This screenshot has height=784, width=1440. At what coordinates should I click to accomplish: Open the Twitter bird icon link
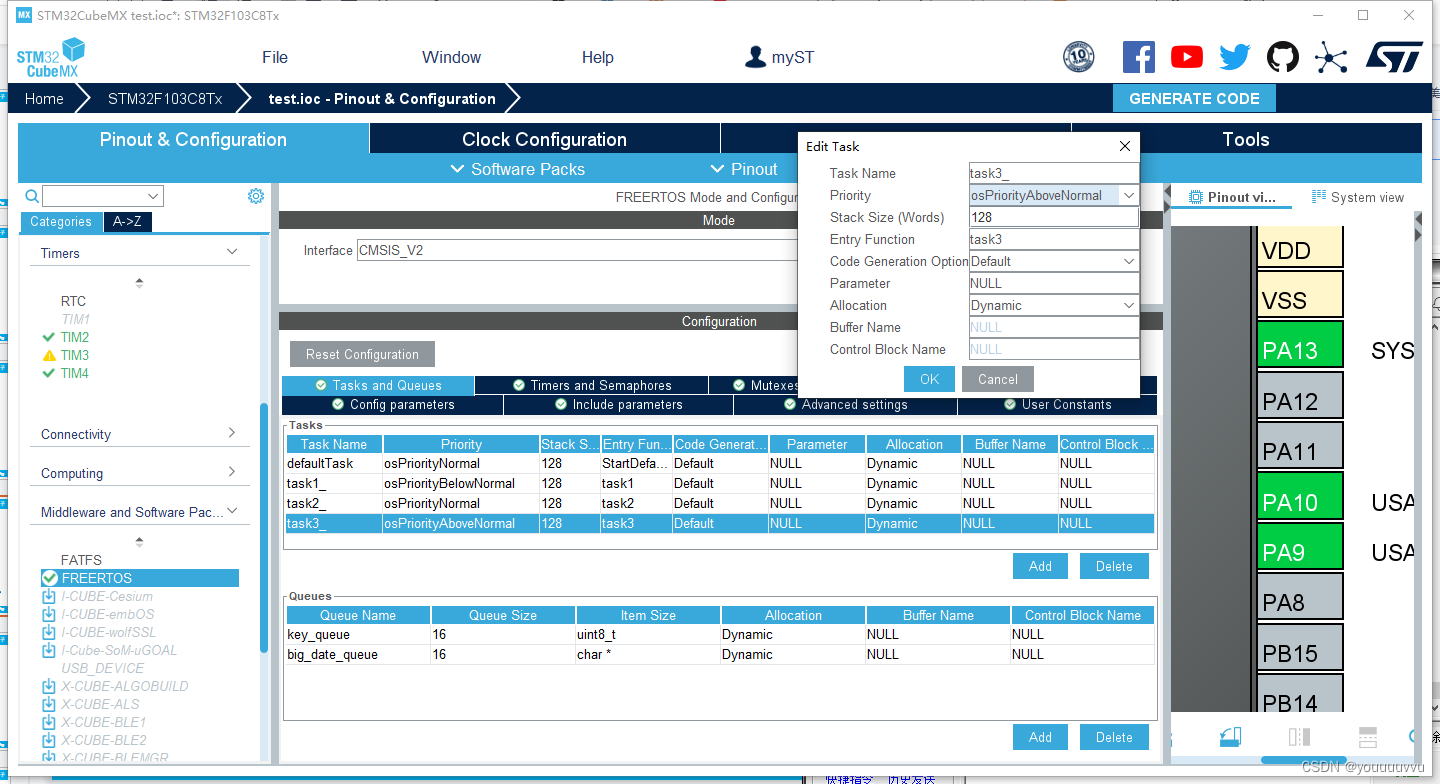click(1235, 57)
